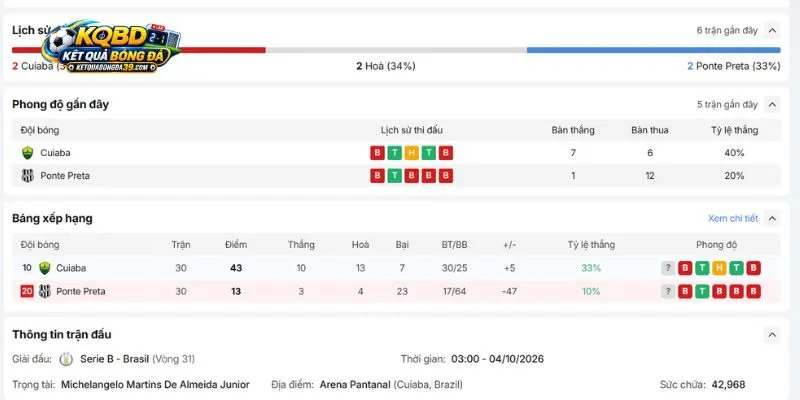This screenshot has width=800, height=400.
Task: Click first red B badge in Ponte Preta's standings form
Action: (x=685, y=291)
